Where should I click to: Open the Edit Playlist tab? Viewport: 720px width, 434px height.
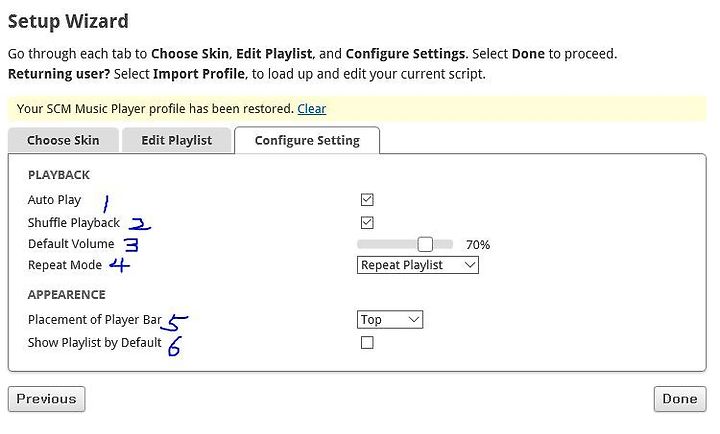pyautogui.click(x=176, y=140)
